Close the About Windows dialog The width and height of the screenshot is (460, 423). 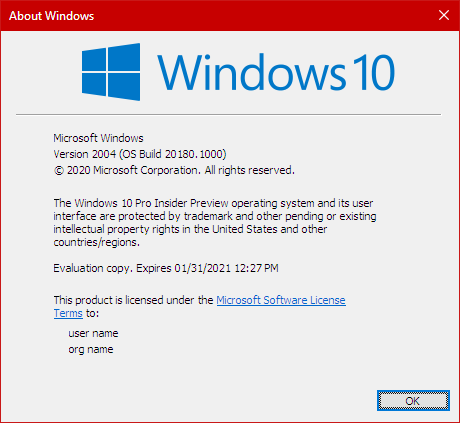[444, 15]
